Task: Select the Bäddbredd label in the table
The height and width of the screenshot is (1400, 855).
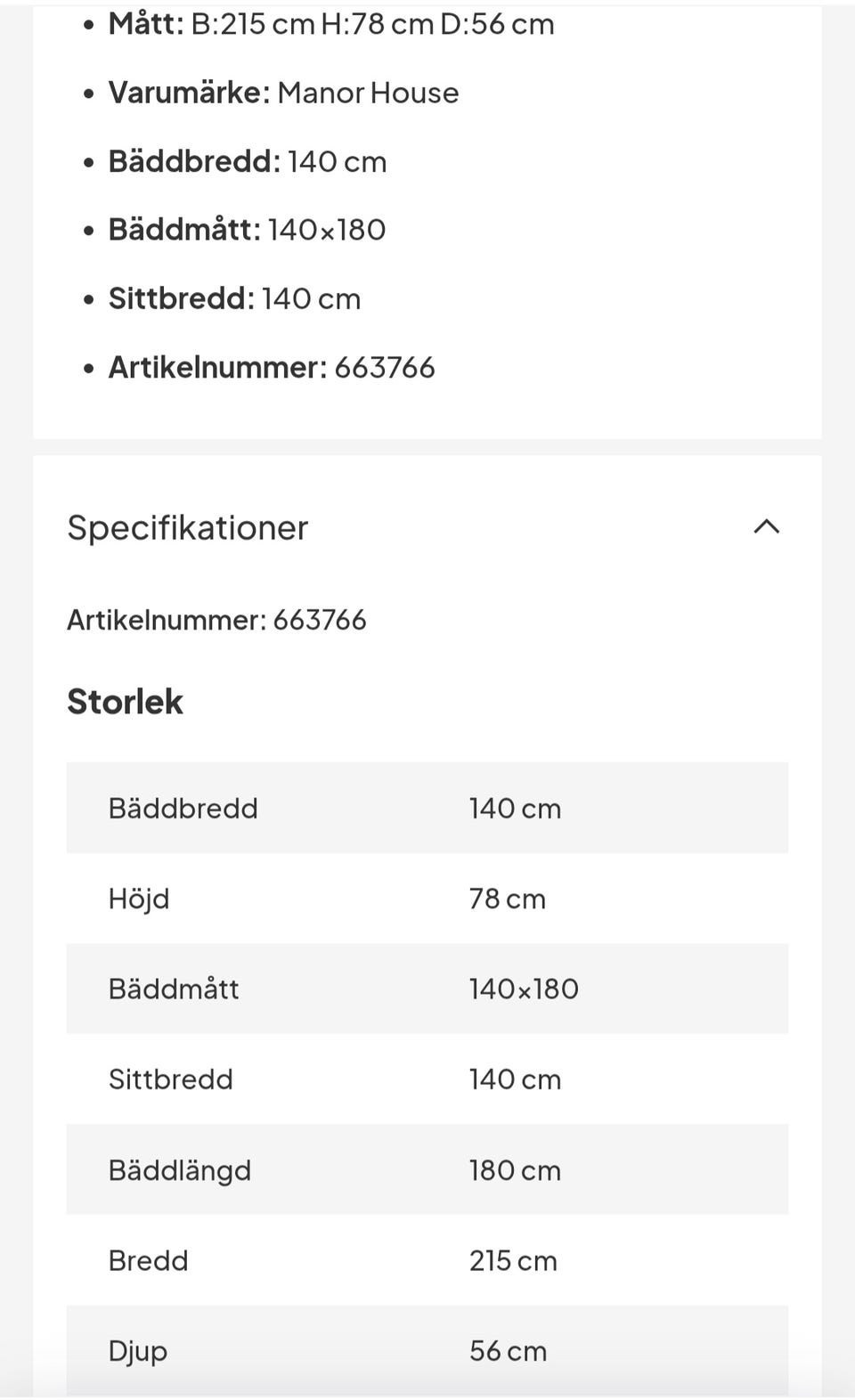Action: coord(183,809)
